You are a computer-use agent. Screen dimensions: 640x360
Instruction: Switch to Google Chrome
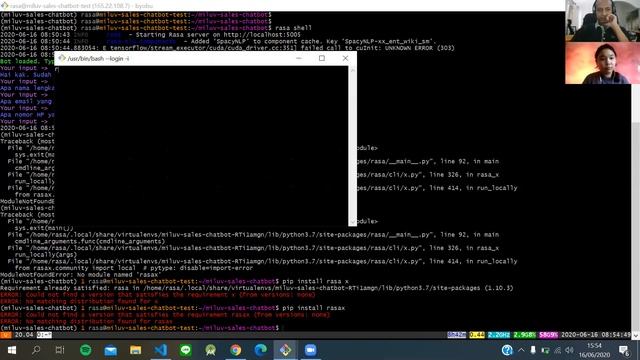pos(236,350)
